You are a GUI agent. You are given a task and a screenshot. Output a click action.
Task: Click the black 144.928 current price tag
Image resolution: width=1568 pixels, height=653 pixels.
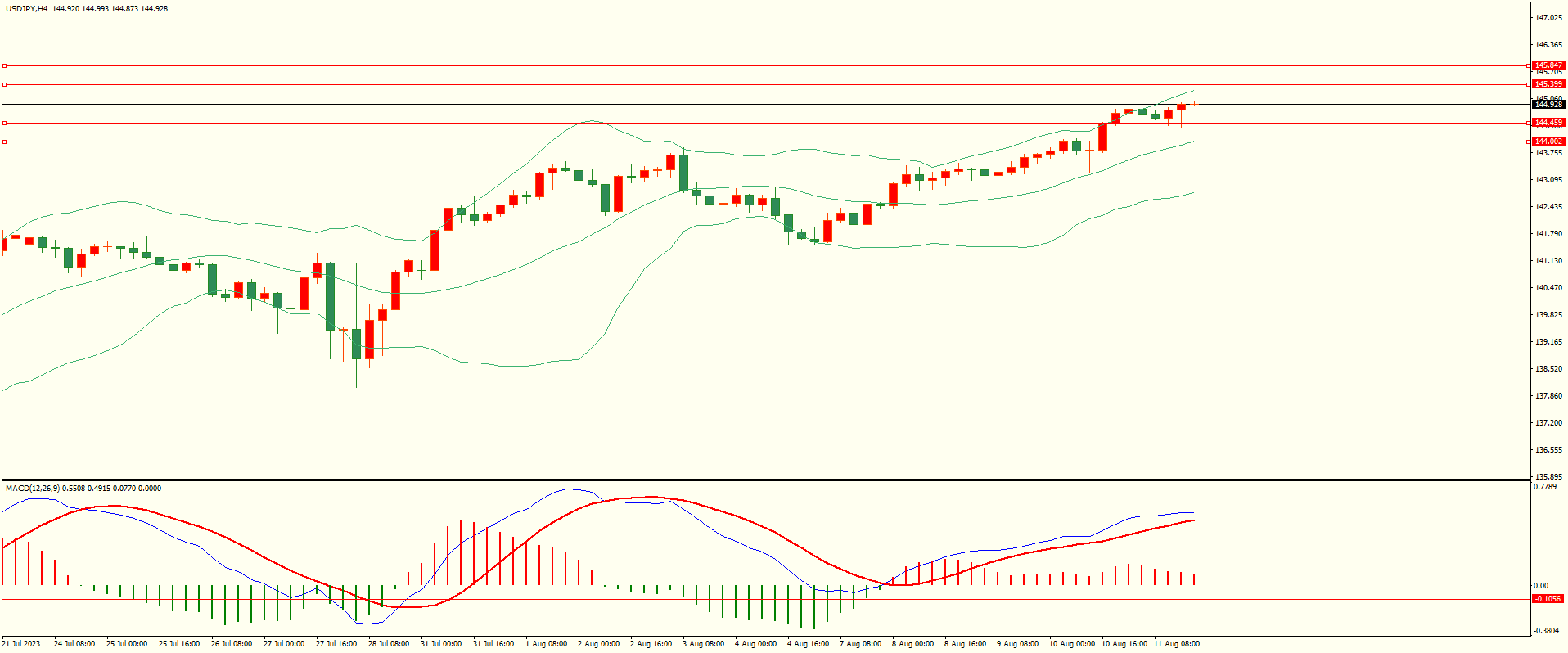(1548, 104)
